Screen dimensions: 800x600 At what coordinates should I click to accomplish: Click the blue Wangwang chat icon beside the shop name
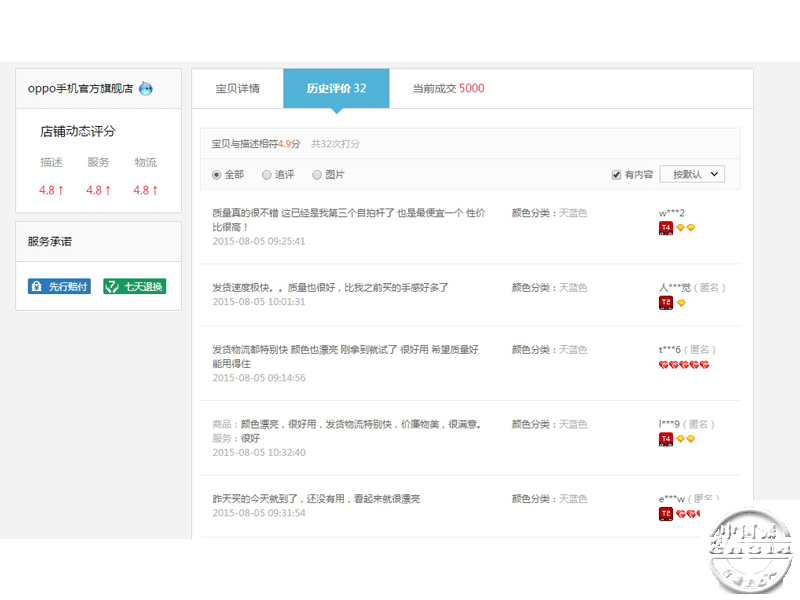coord(146,89)
